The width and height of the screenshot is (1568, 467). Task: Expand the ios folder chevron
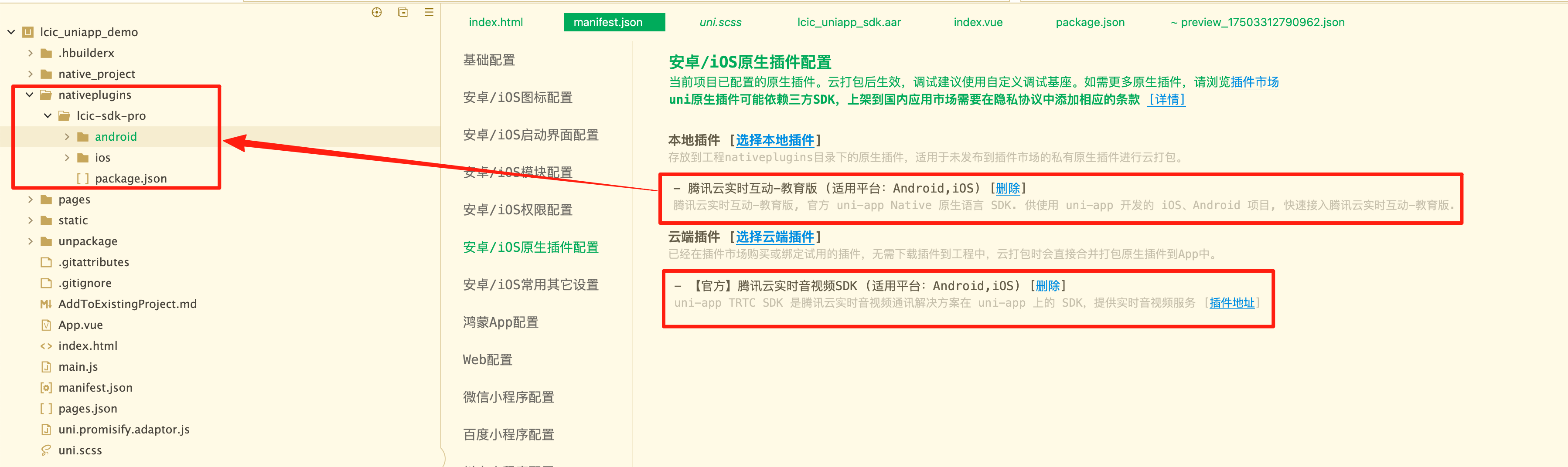(67, 158)
